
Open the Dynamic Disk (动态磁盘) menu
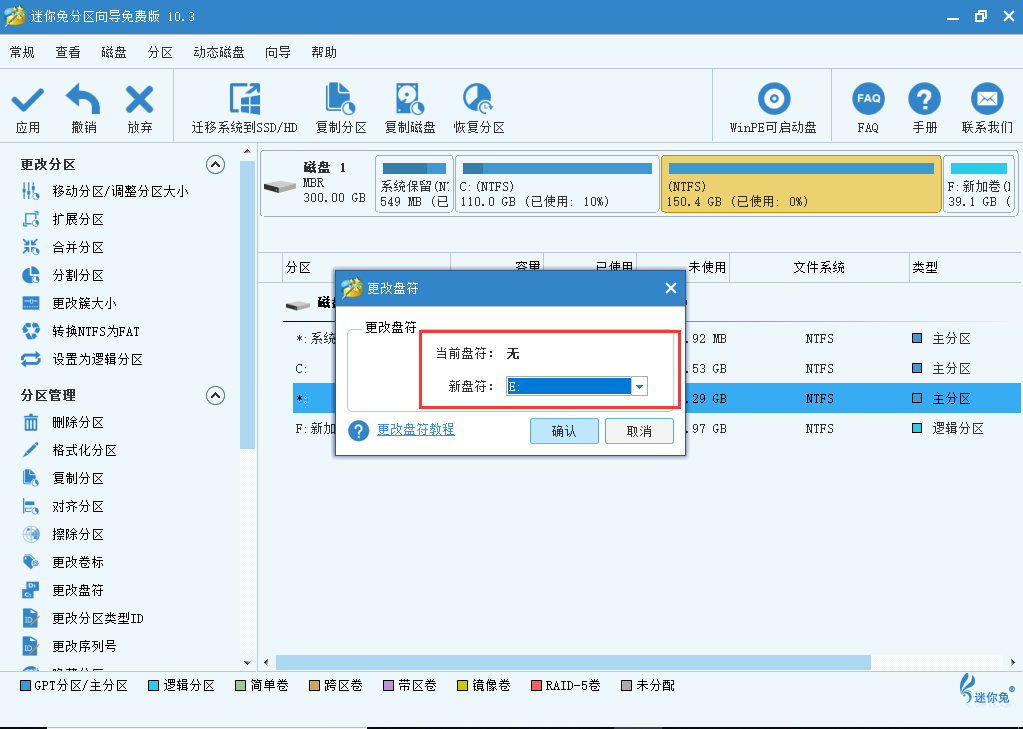(x=219, y=52)
